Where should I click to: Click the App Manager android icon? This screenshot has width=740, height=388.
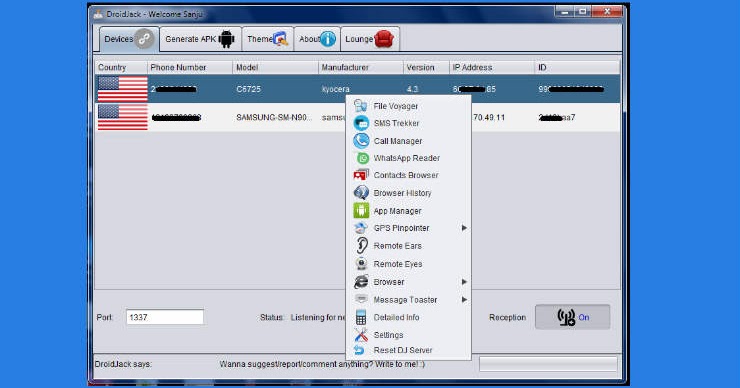point(361,211)
